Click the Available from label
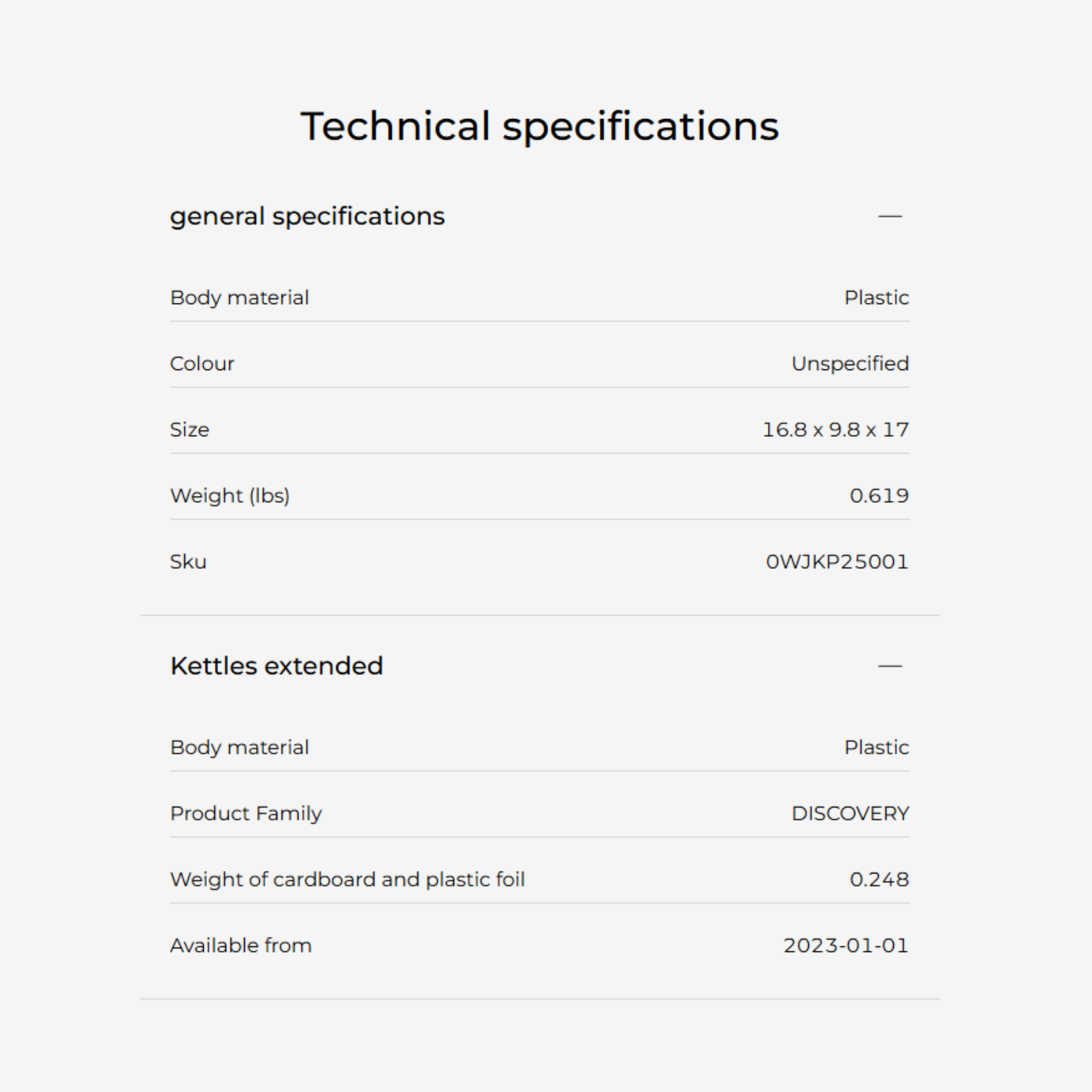This screenshot has height=1092, width=1092. coord(241,945)
